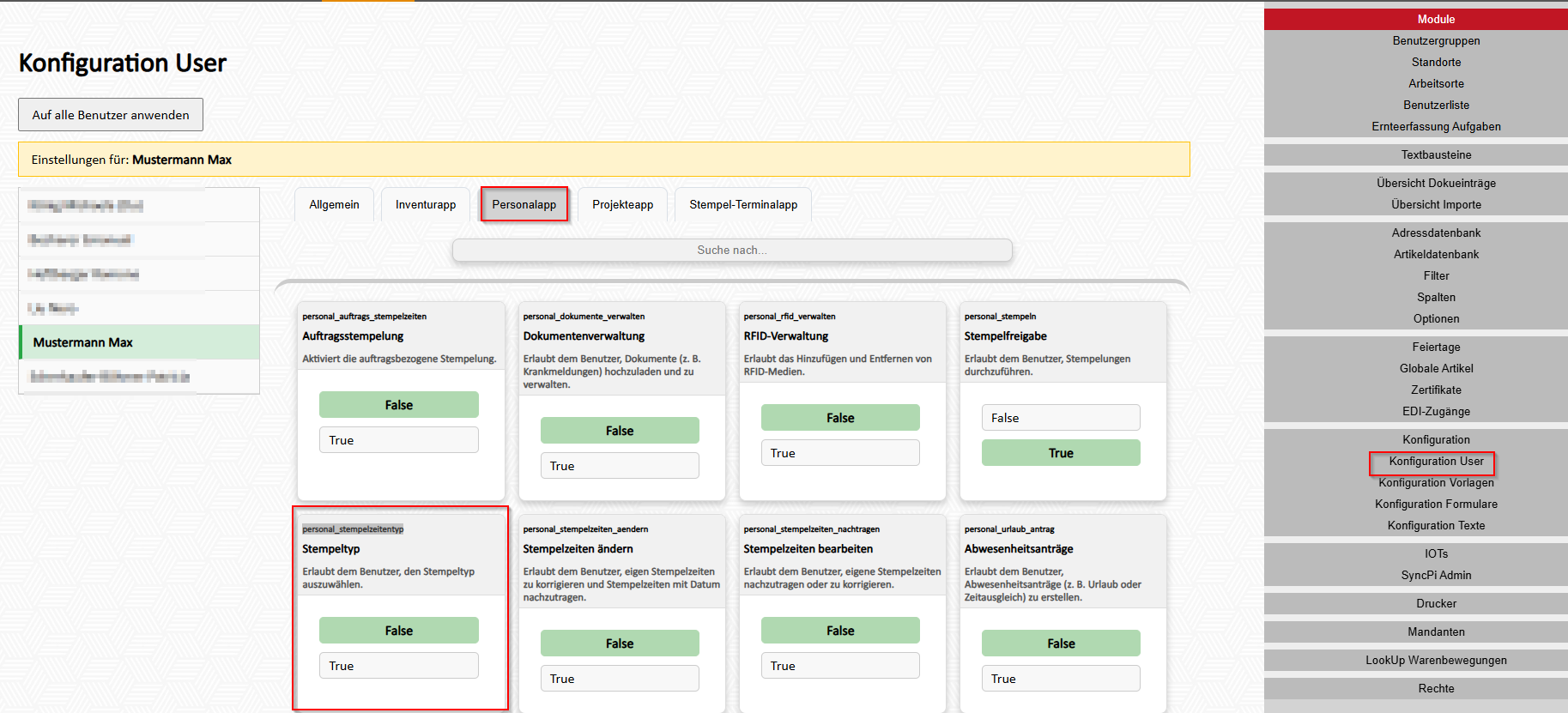Click the personal_urlaub_antrag key text
Screen dimensions: 1568x713
point(1009,529)
